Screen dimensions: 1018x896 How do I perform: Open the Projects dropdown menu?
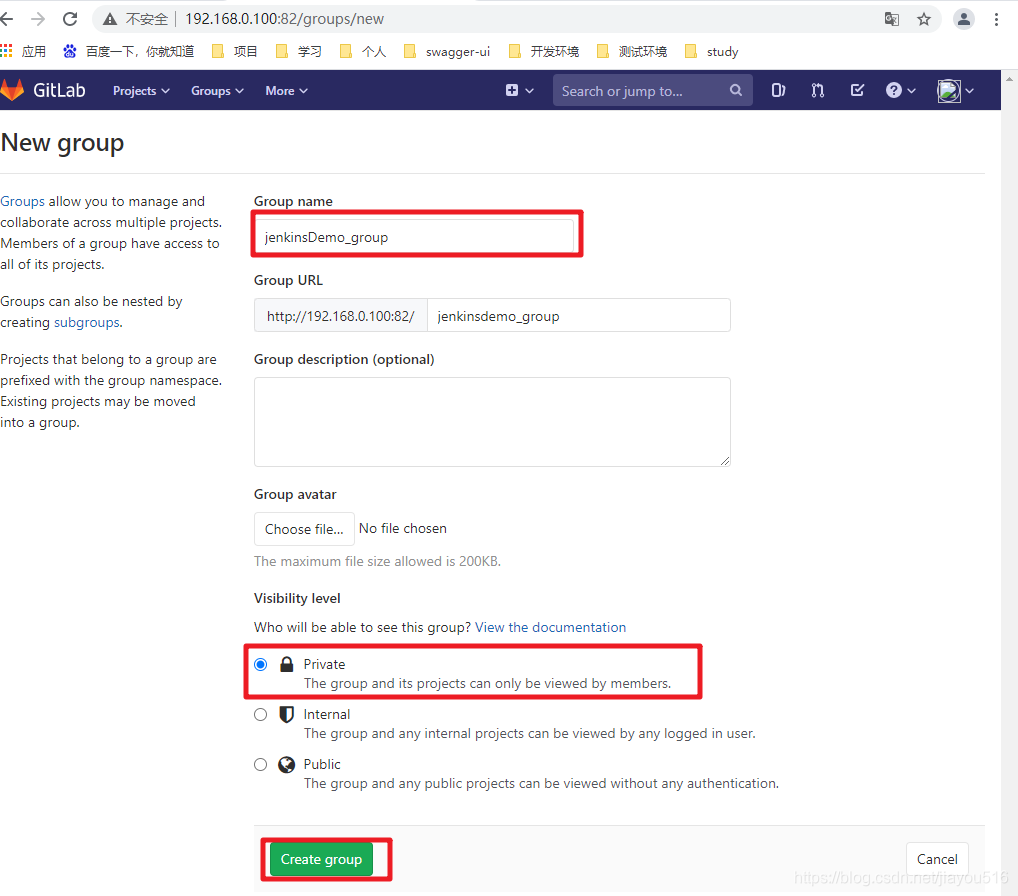(140, 90)
